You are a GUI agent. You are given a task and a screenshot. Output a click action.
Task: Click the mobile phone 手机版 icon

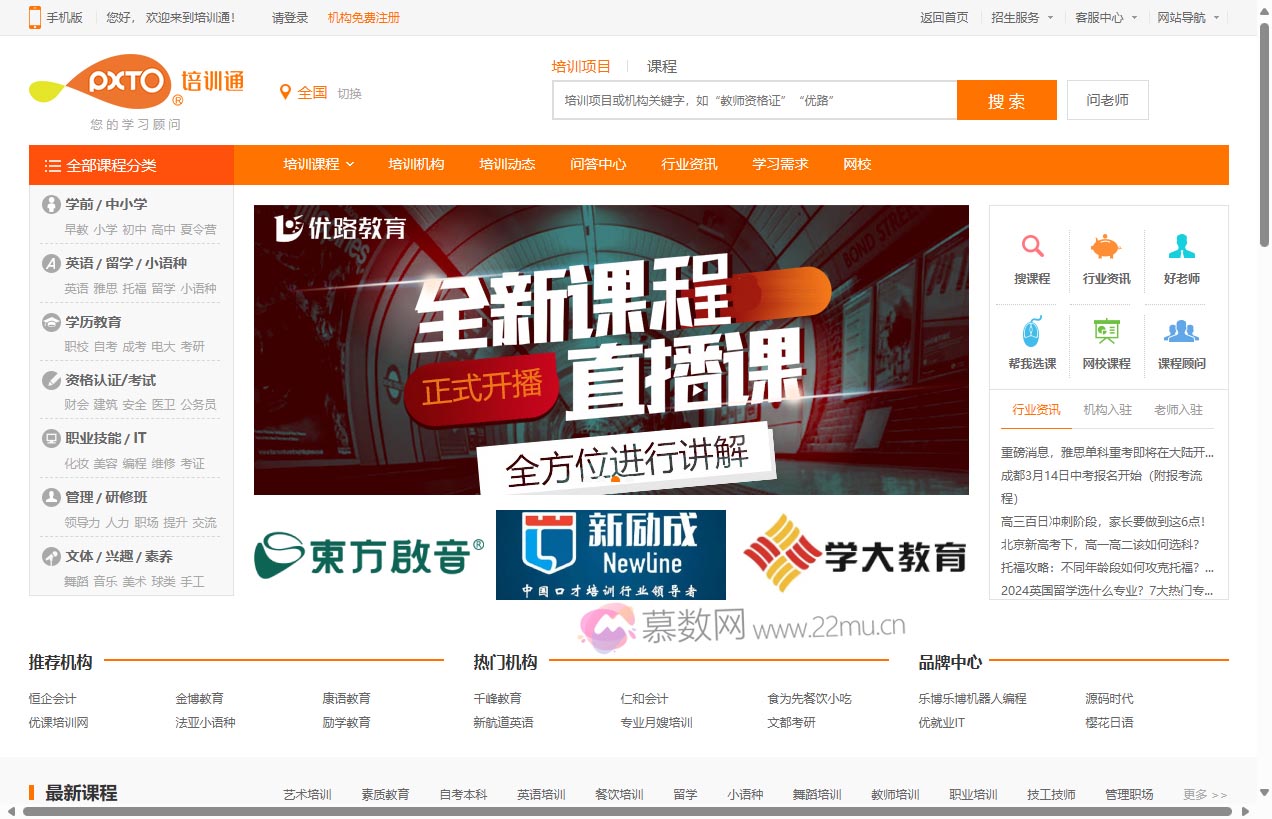(35, 17)
